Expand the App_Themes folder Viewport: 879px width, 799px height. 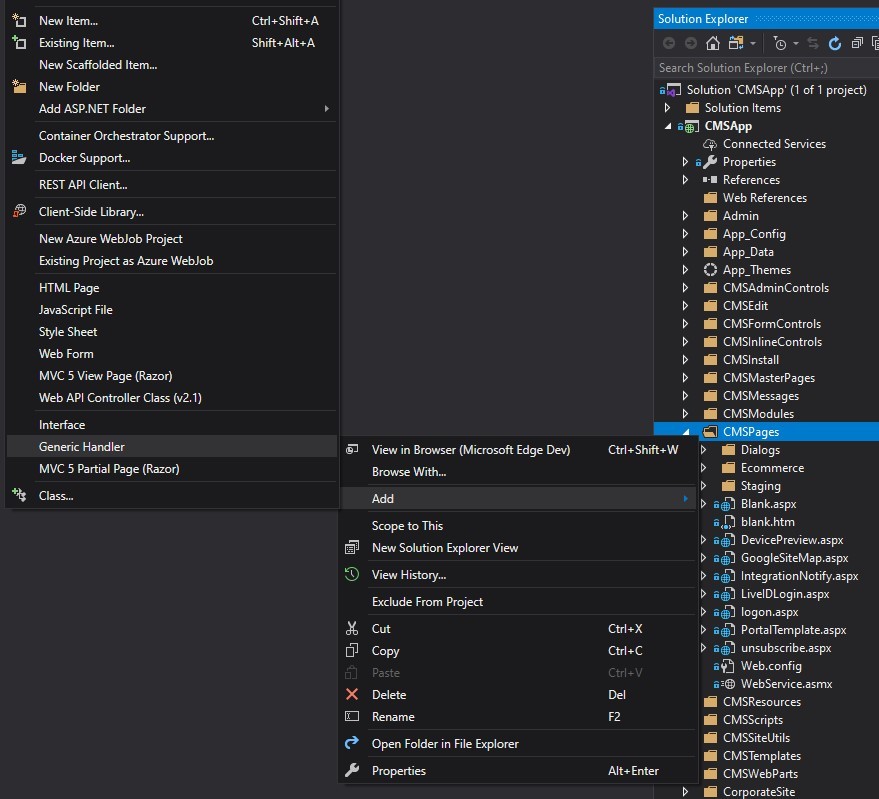(685, 270)
